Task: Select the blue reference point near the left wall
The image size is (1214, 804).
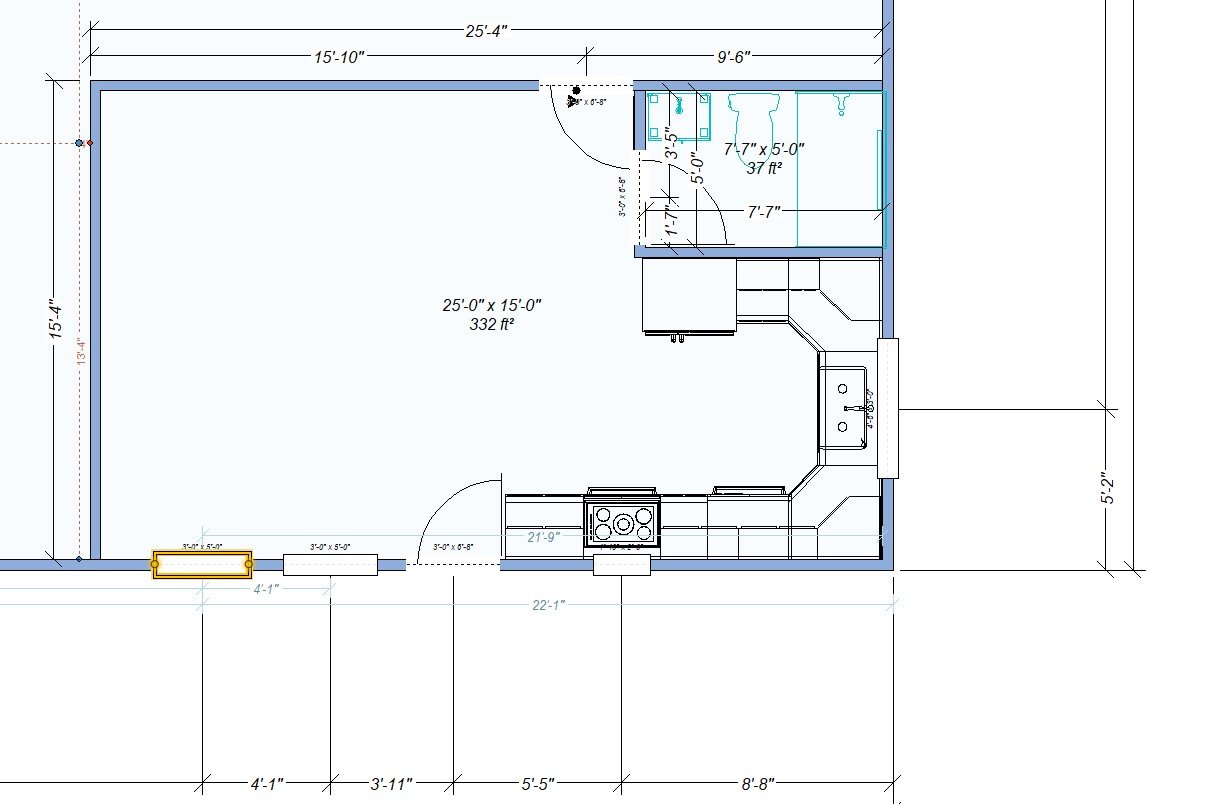Action: click(x=79, y=143)
